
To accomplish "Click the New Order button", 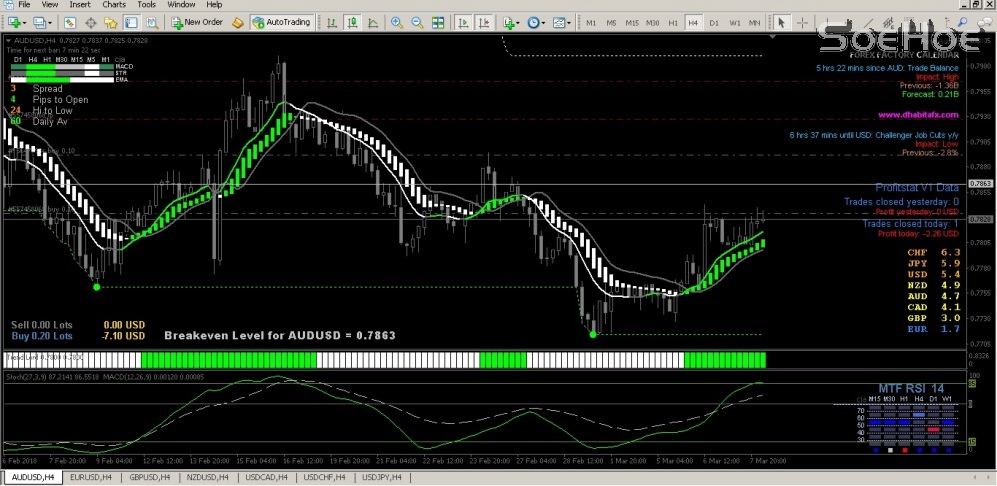I will [x=197, y=21].
